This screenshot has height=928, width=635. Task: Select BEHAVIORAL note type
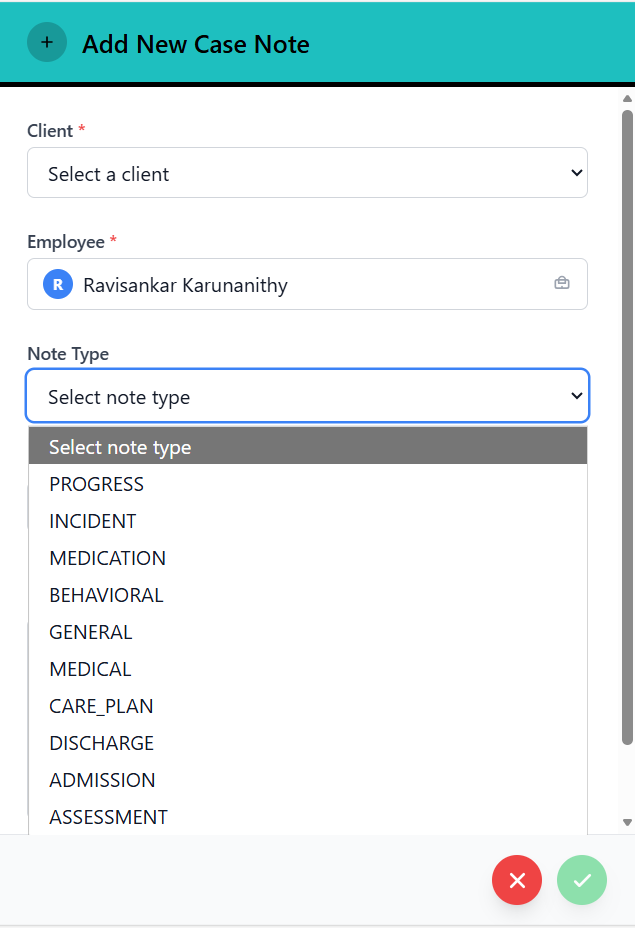tap(106, 595)
